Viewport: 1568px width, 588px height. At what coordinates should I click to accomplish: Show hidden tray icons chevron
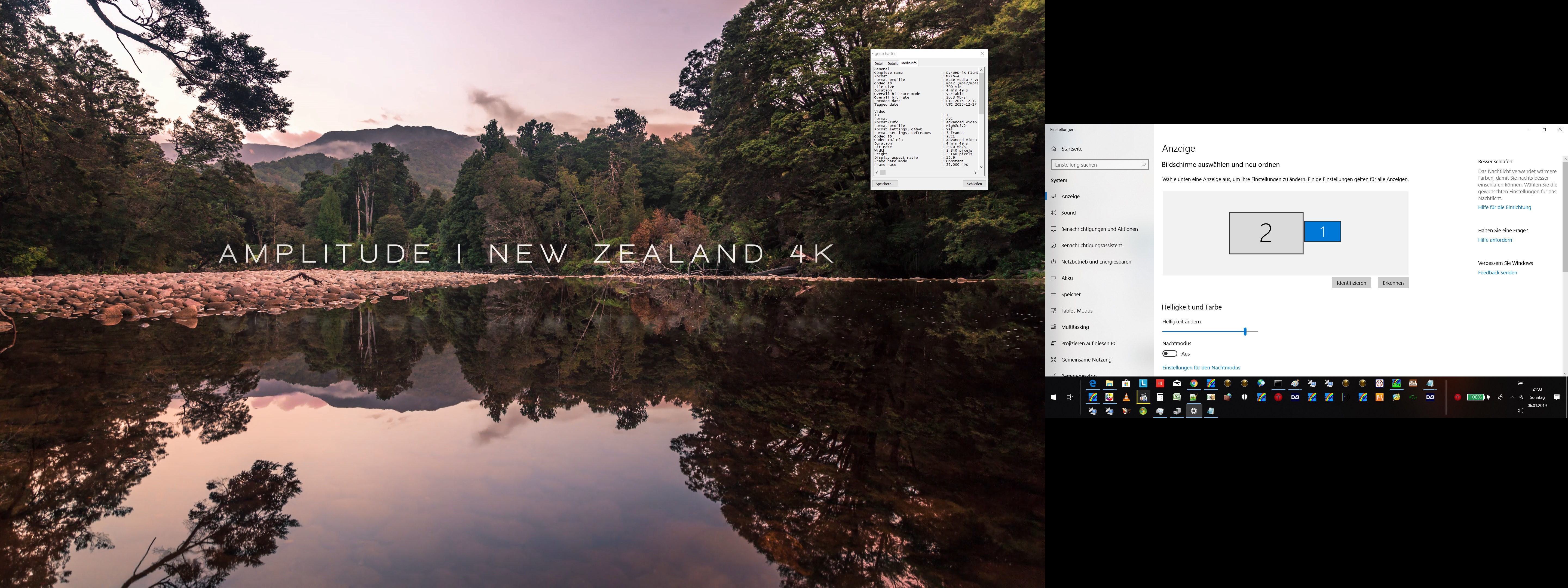click(x=1513, y=397)
